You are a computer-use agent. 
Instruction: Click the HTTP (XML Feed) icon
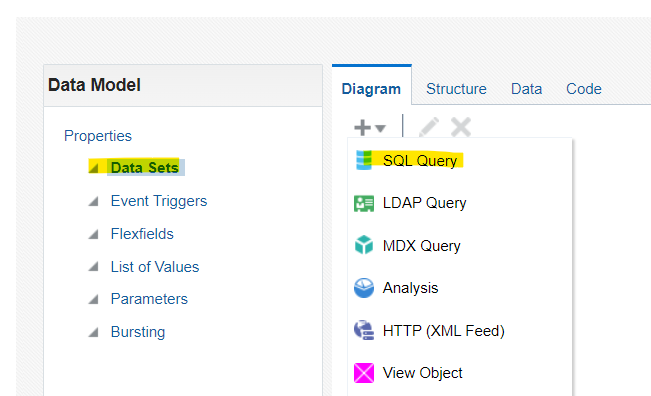click(x=364, y=330)
